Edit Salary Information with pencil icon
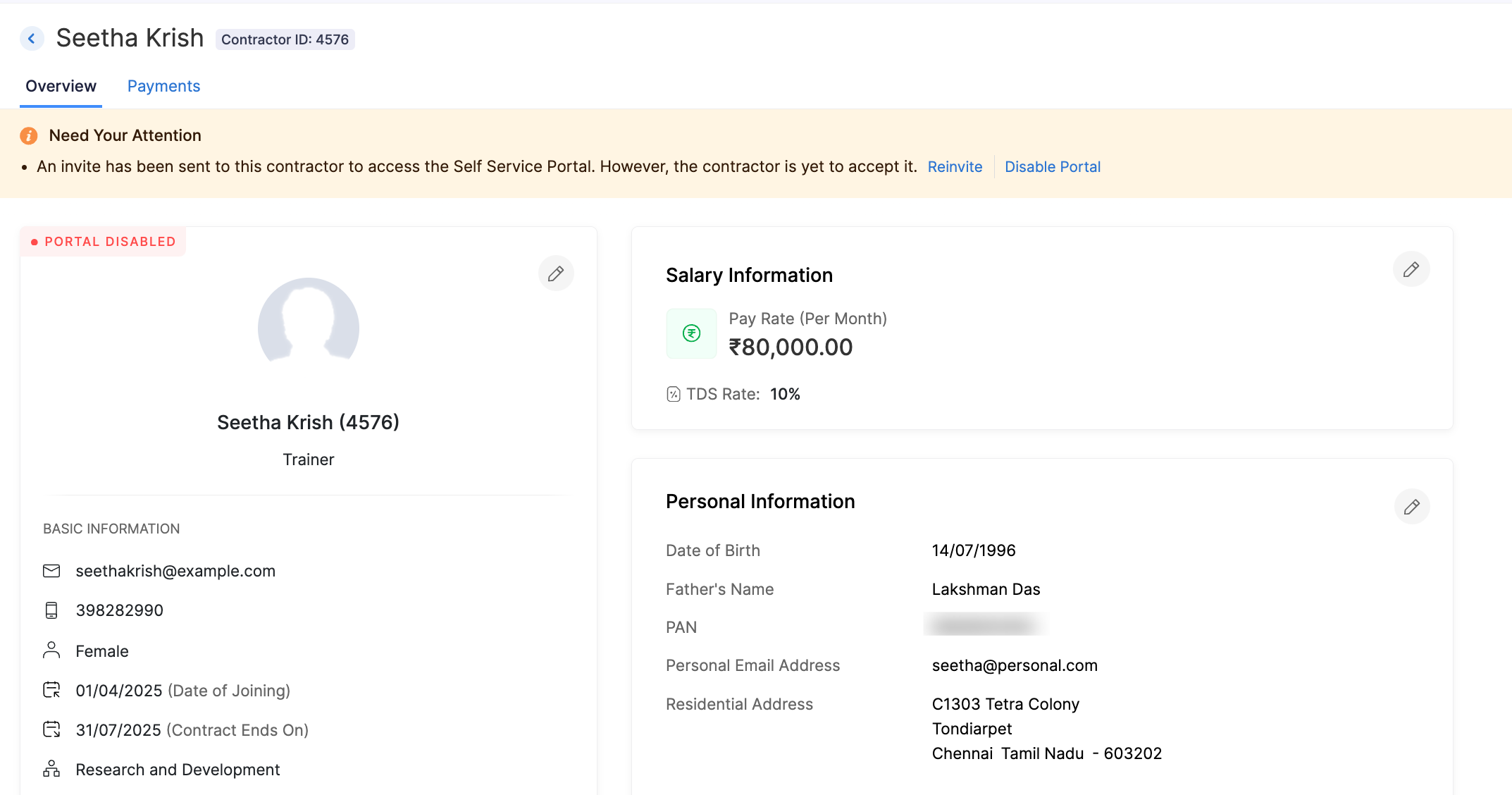This screenshot has width=1512, height=795. pos(1411,269)
